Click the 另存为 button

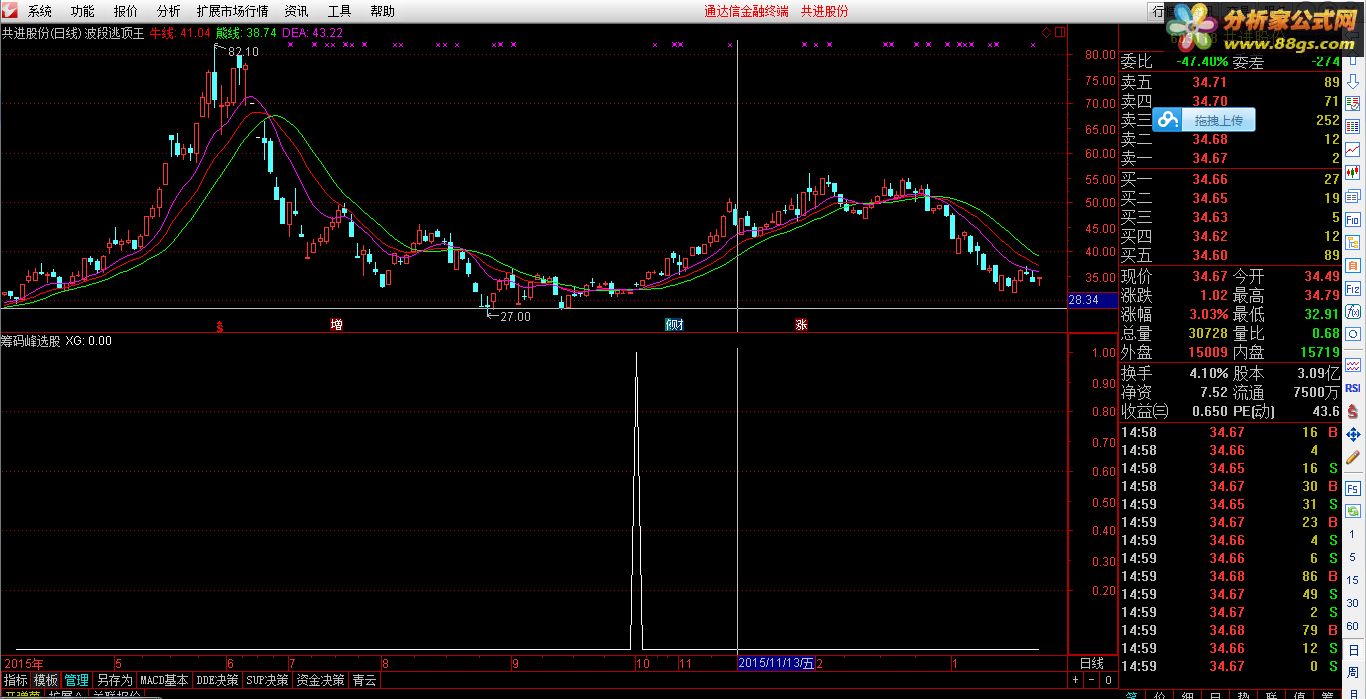tap(114, 680)
